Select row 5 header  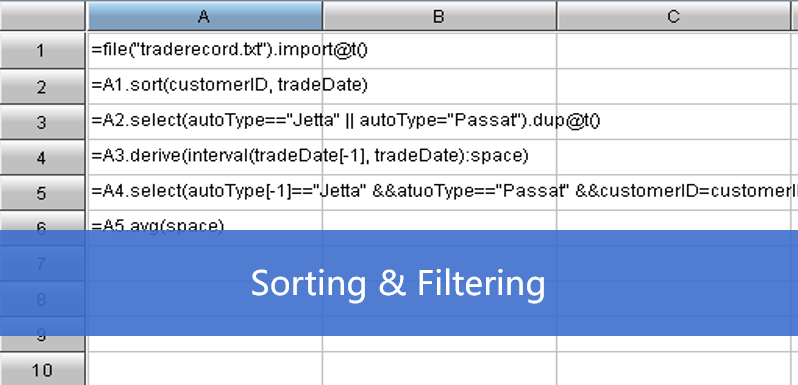tap(42, 192)
